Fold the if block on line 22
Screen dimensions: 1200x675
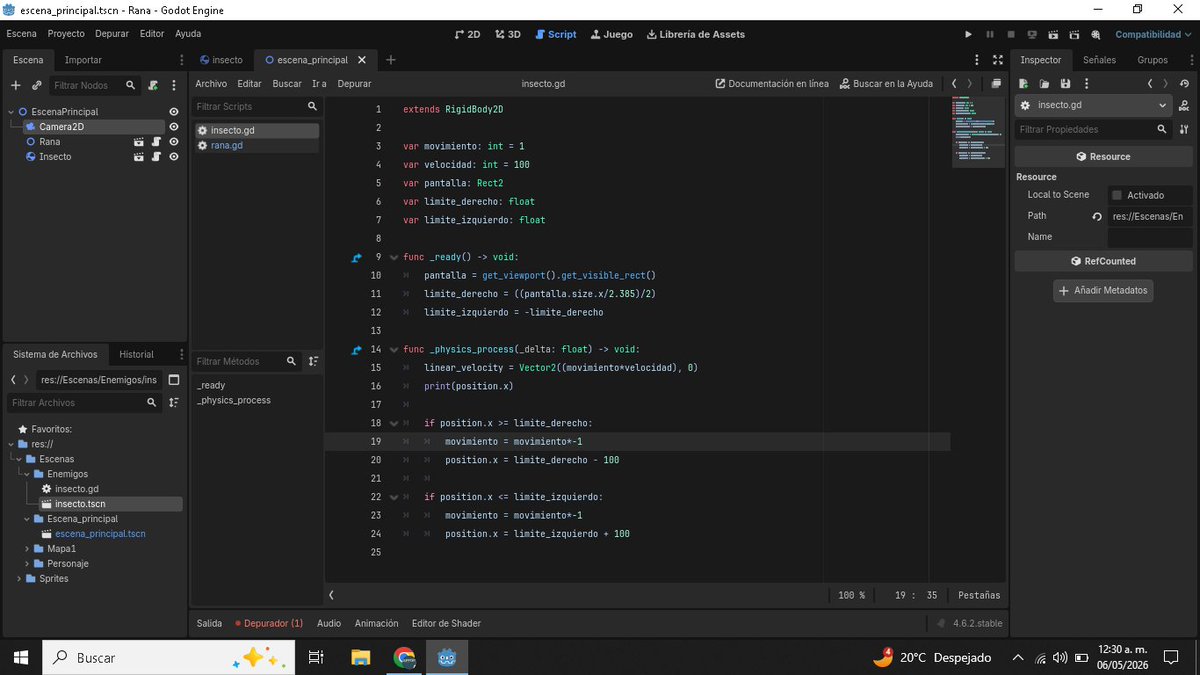point(393,497)
